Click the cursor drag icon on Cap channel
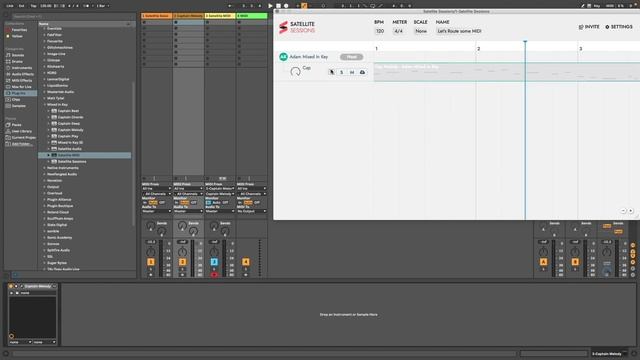 pos(331,72)
